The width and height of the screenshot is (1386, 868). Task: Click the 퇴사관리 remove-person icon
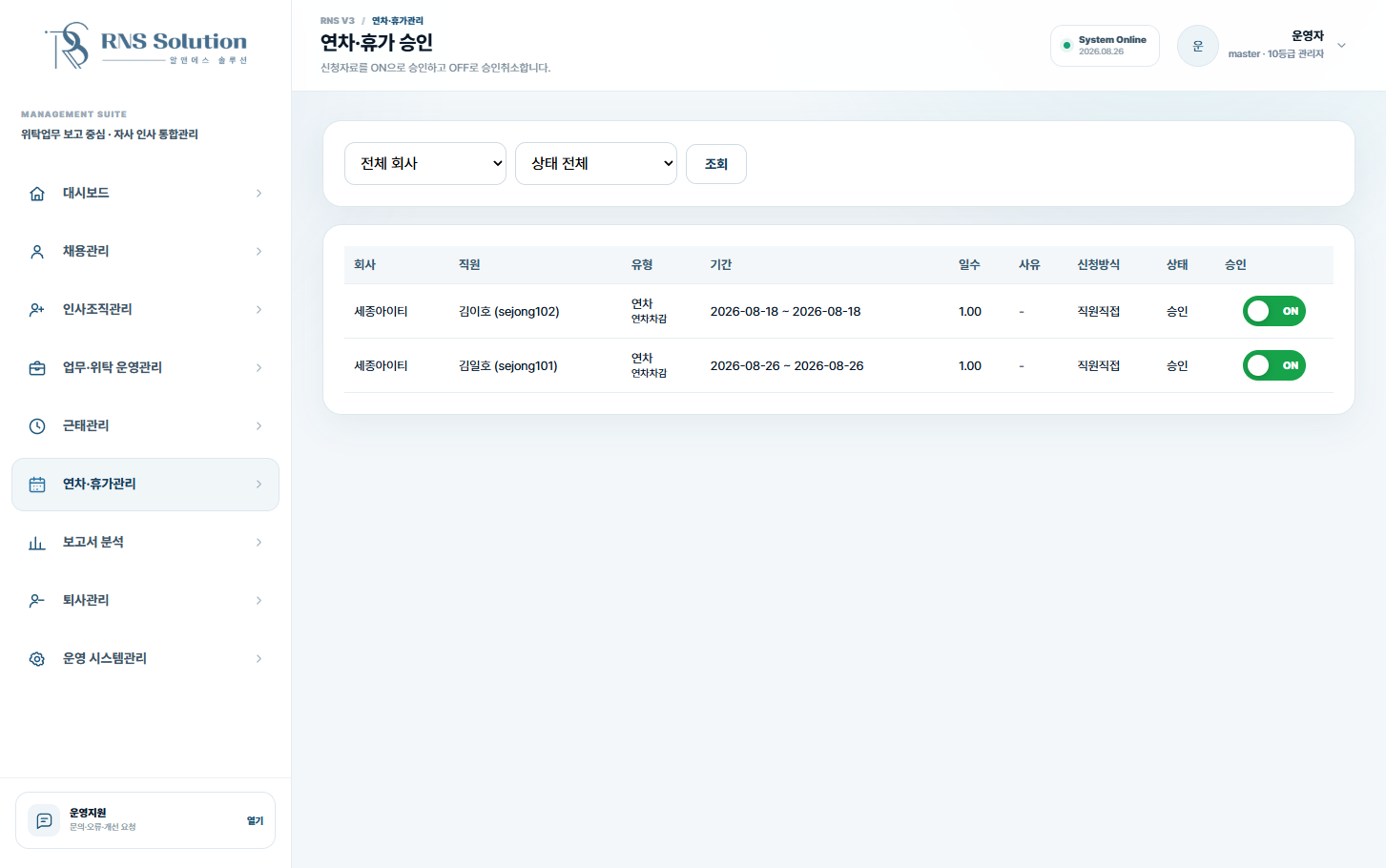pos(37,601)
